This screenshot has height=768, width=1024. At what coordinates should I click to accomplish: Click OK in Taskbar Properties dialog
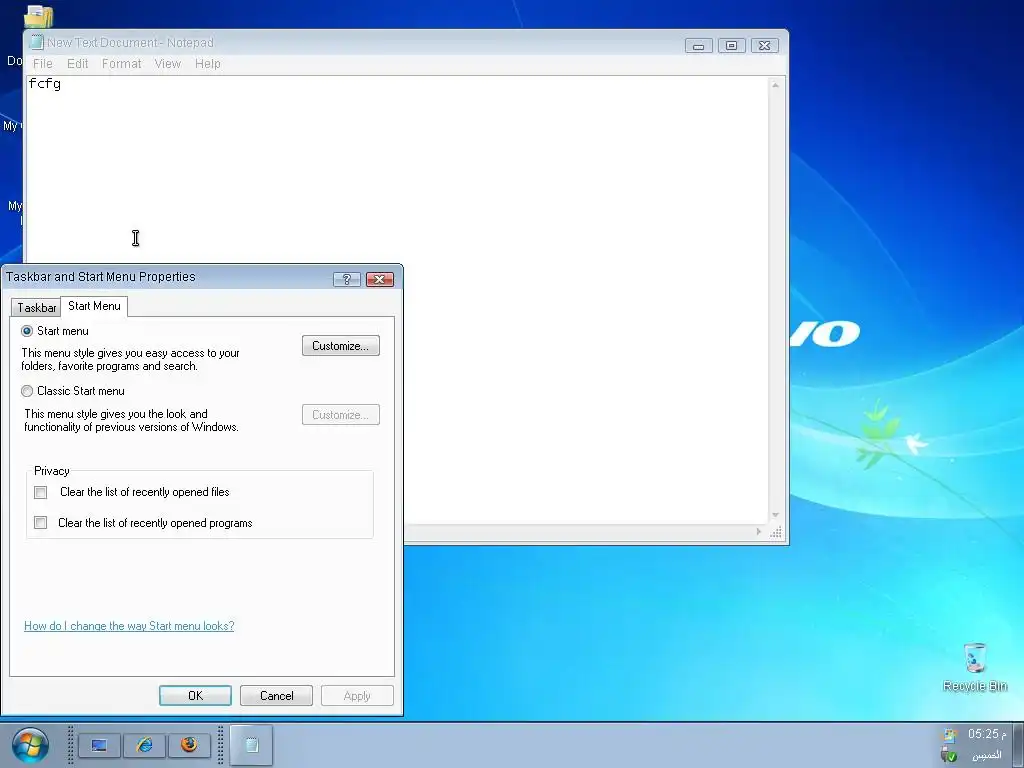pyautogui.click(x=195, y=696)
